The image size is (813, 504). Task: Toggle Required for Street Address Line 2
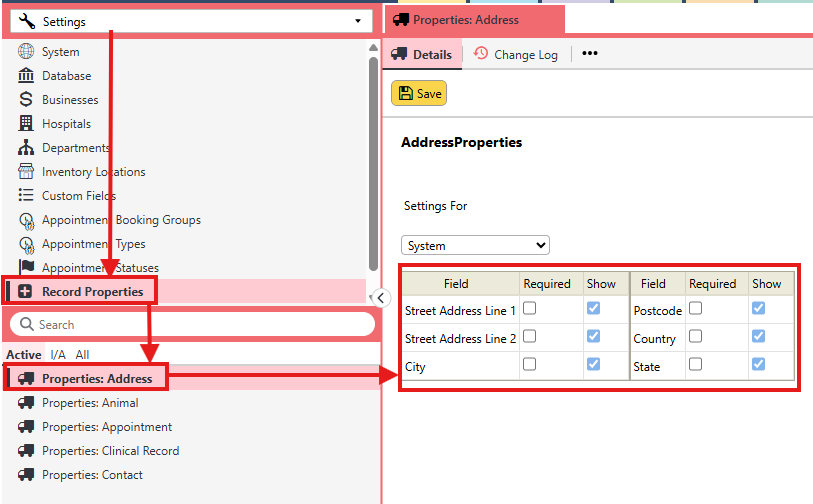529,337
